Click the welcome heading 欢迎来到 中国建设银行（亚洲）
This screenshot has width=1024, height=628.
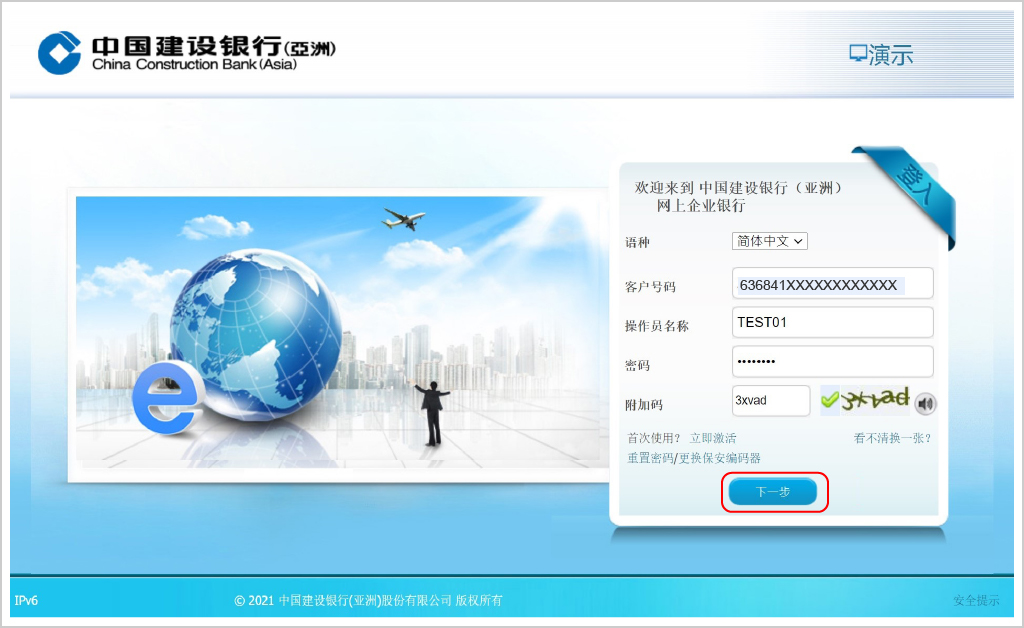coord(739,188)
